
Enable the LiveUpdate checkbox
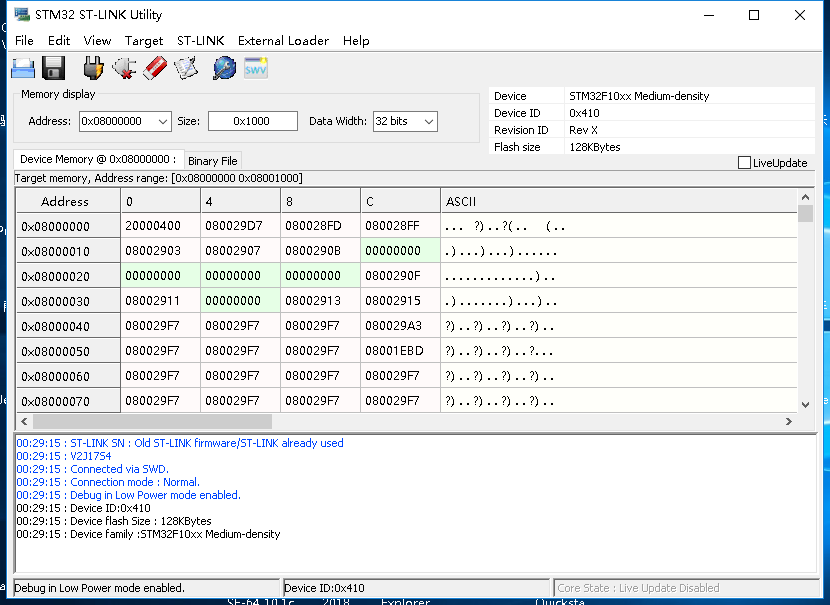coord(744,162)
